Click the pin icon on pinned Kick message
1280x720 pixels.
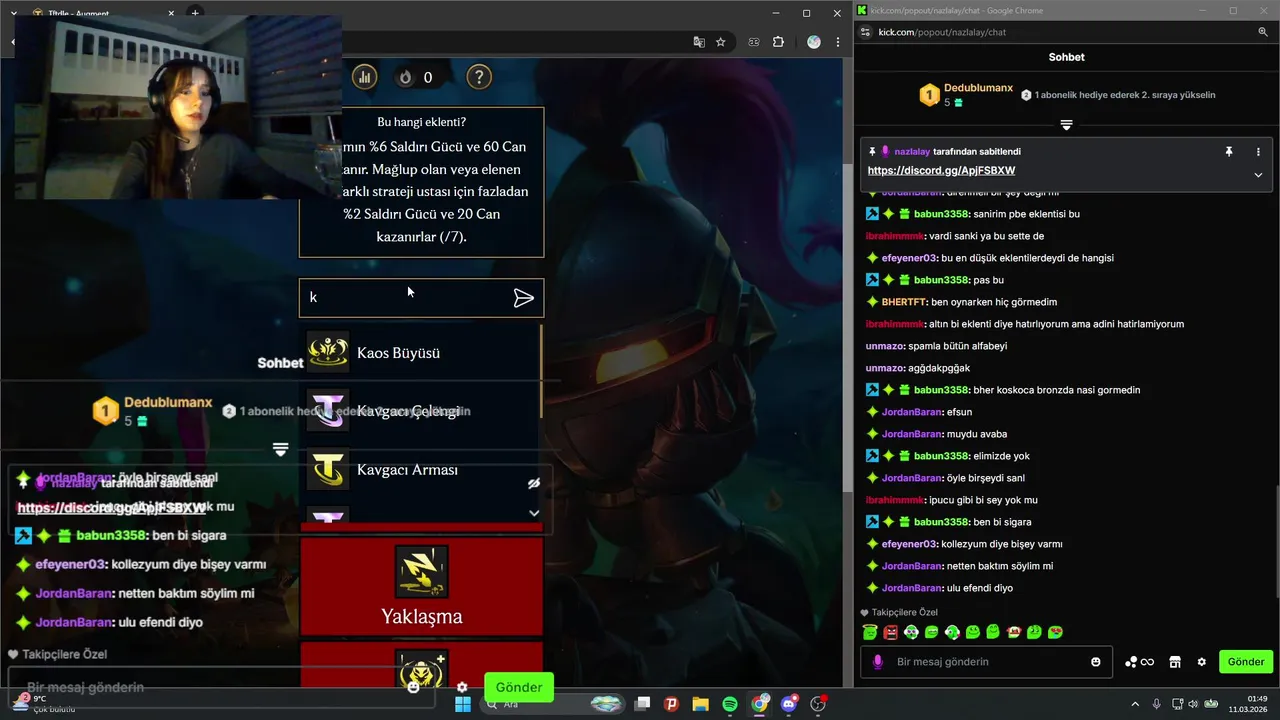click(1229, 152)
